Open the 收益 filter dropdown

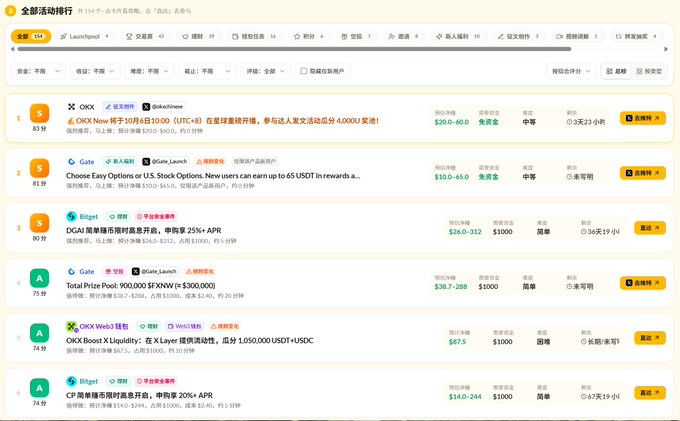click(x=95, y=71)
